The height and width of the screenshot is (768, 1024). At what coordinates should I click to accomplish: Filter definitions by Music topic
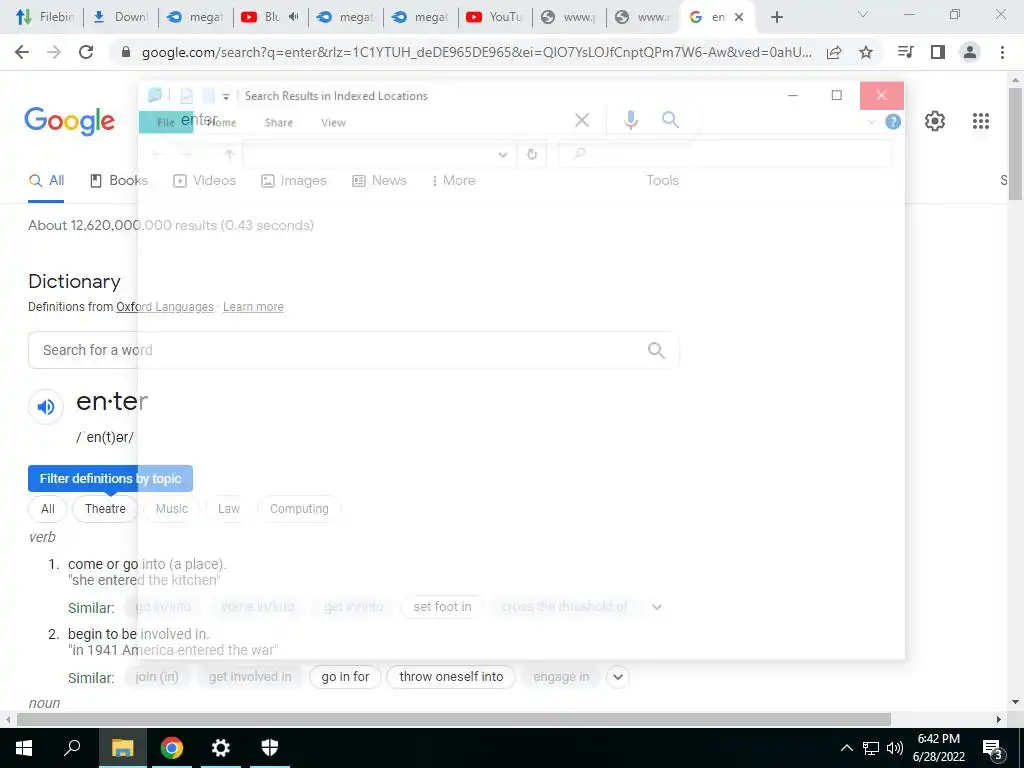pyautogui.click(x=172, y=509)
